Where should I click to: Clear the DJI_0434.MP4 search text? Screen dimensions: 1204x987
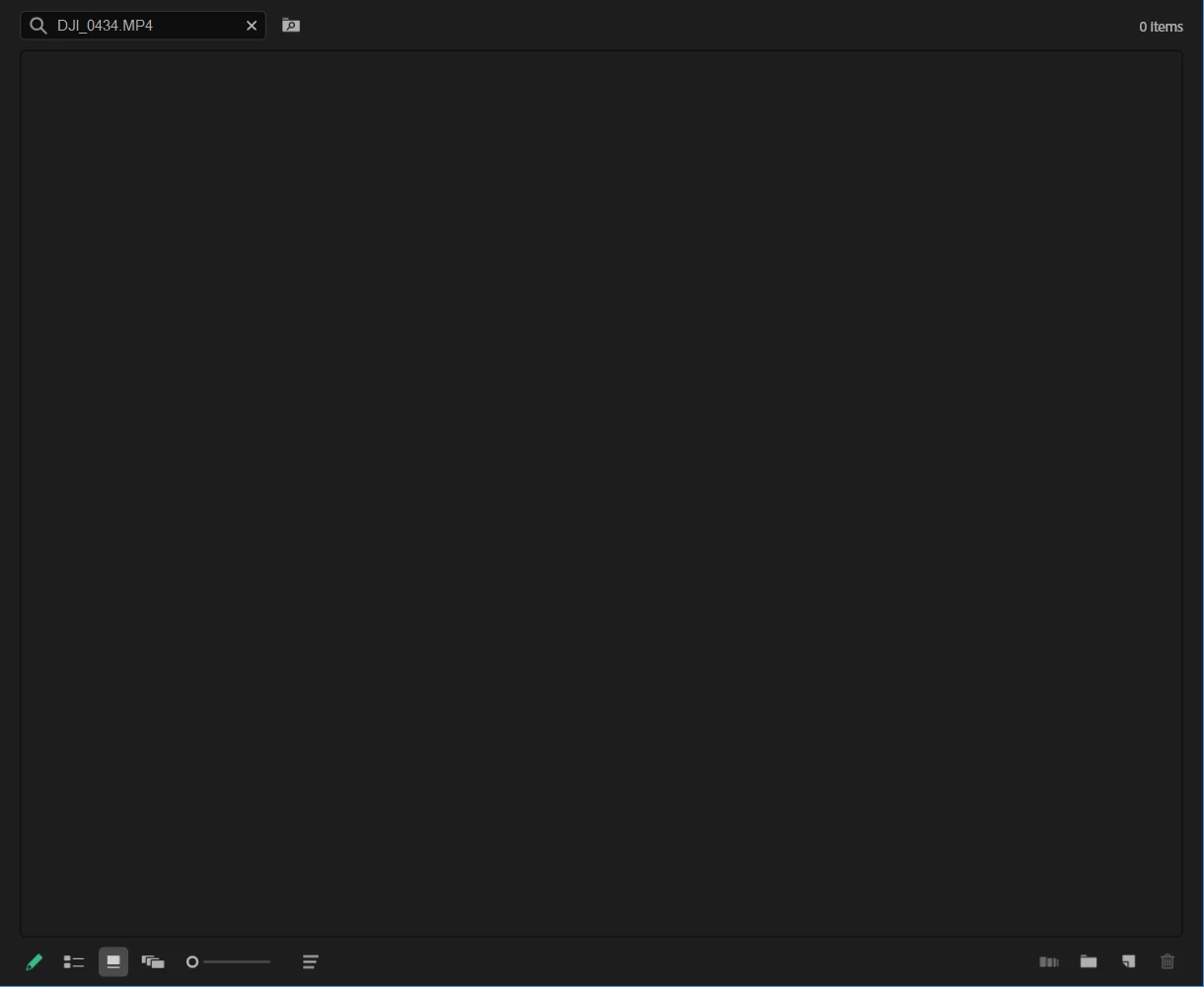click(x=252, y=26)
